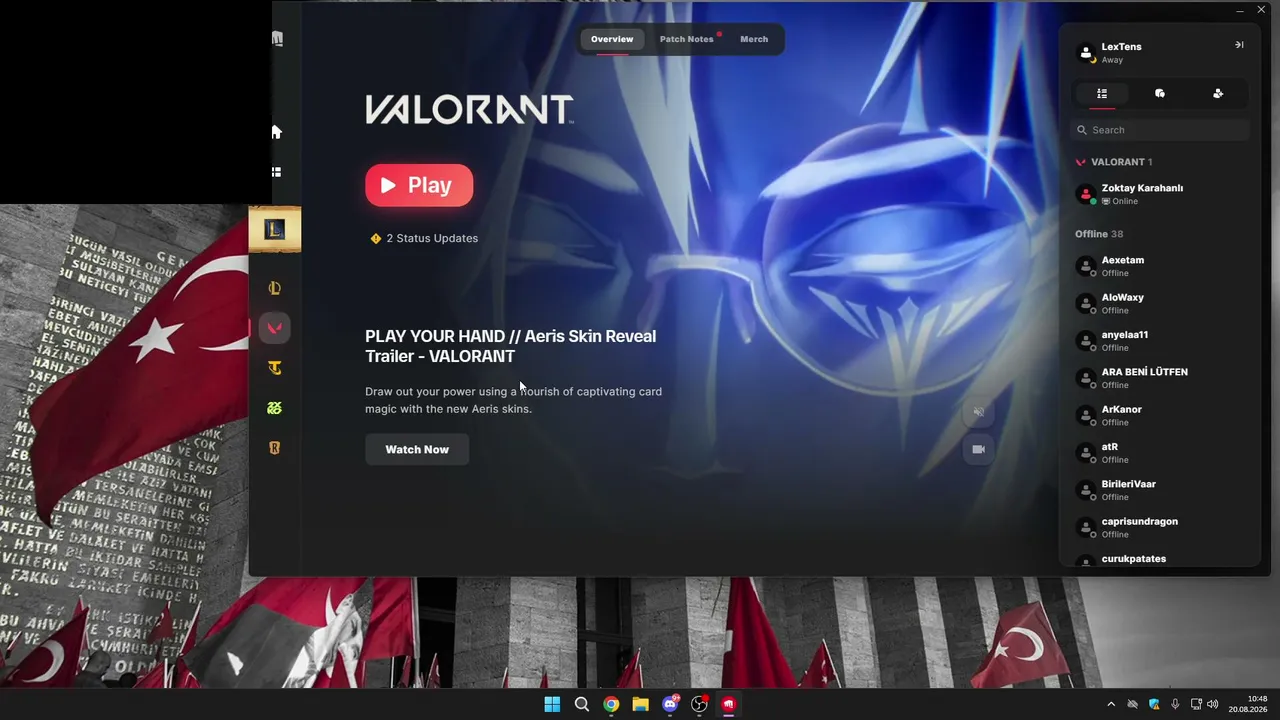This screenshot has height=720, width=1280.
Task: Minimize the Riot Client window
Action: (x=1240, y=10)
